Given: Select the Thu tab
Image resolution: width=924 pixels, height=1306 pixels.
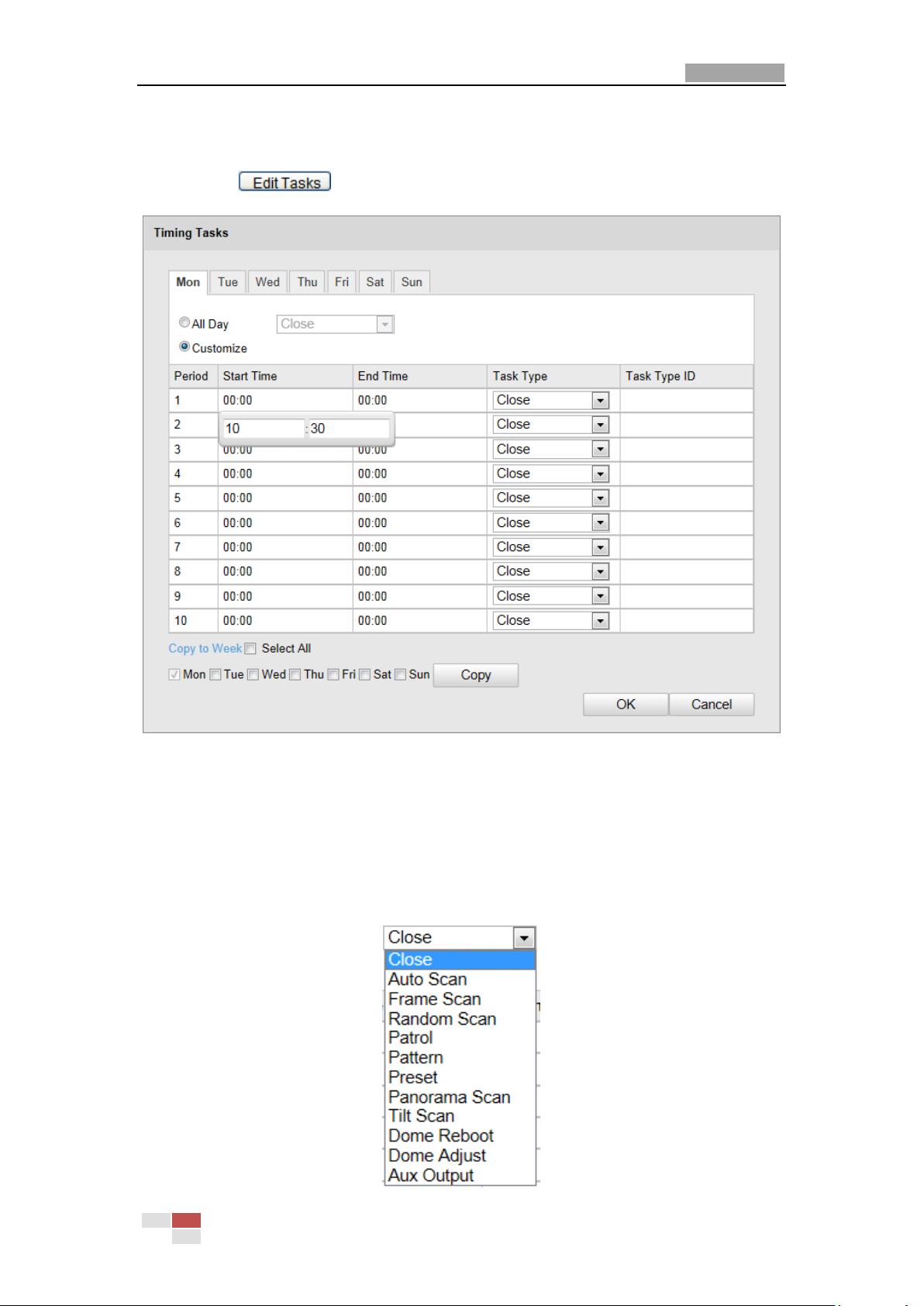Looking at the screenshot, I should point(308,282).
